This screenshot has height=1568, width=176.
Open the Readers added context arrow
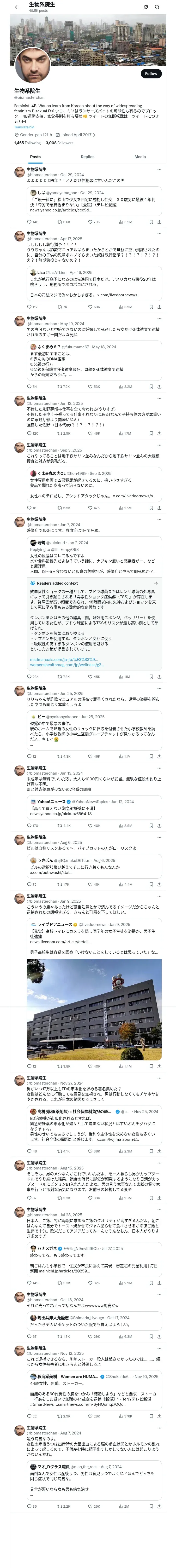pyautogui.click(x=155, y=583)
